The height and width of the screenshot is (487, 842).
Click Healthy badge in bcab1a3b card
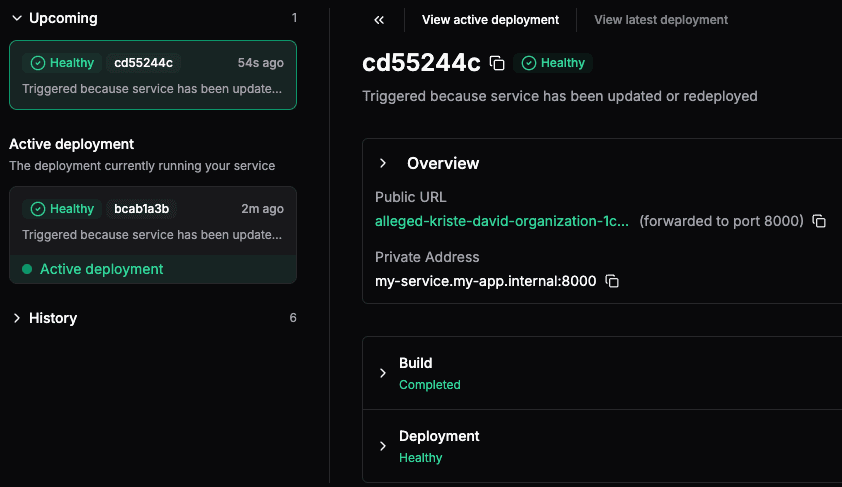62,209
